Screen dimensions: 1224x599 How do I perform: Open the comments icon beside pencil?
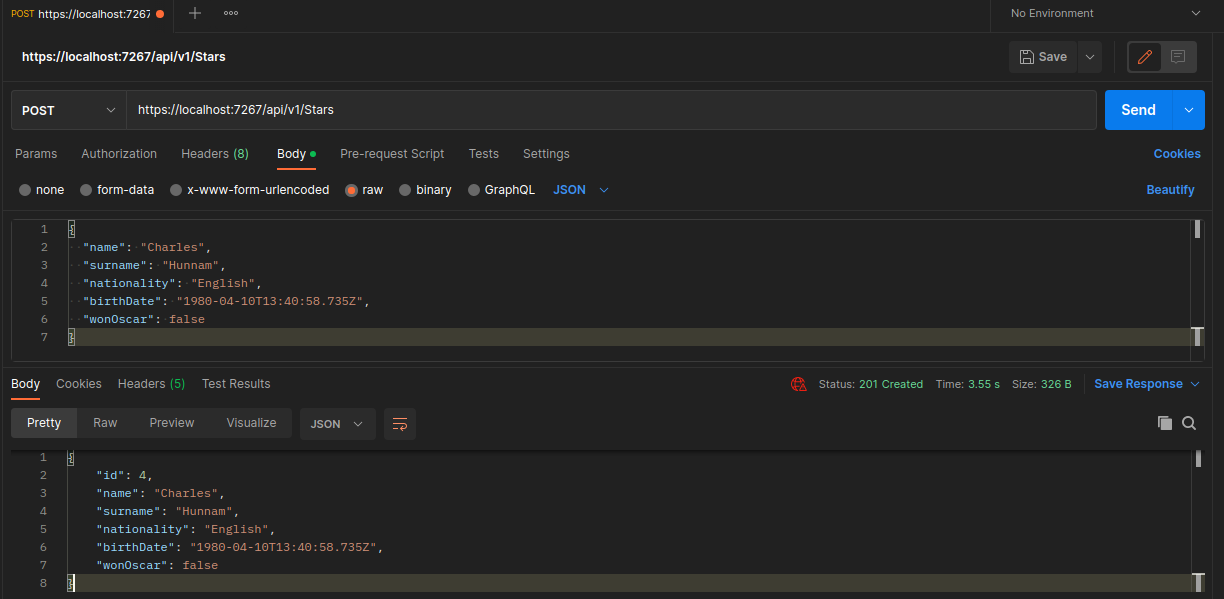[1178, 57]
